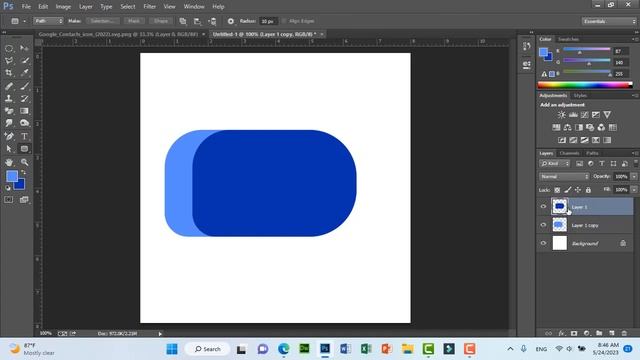Open the layer Kind filter dropdown
Image resolution: width=640 pixels, height=360 pixels.
[x=554, y=163]
